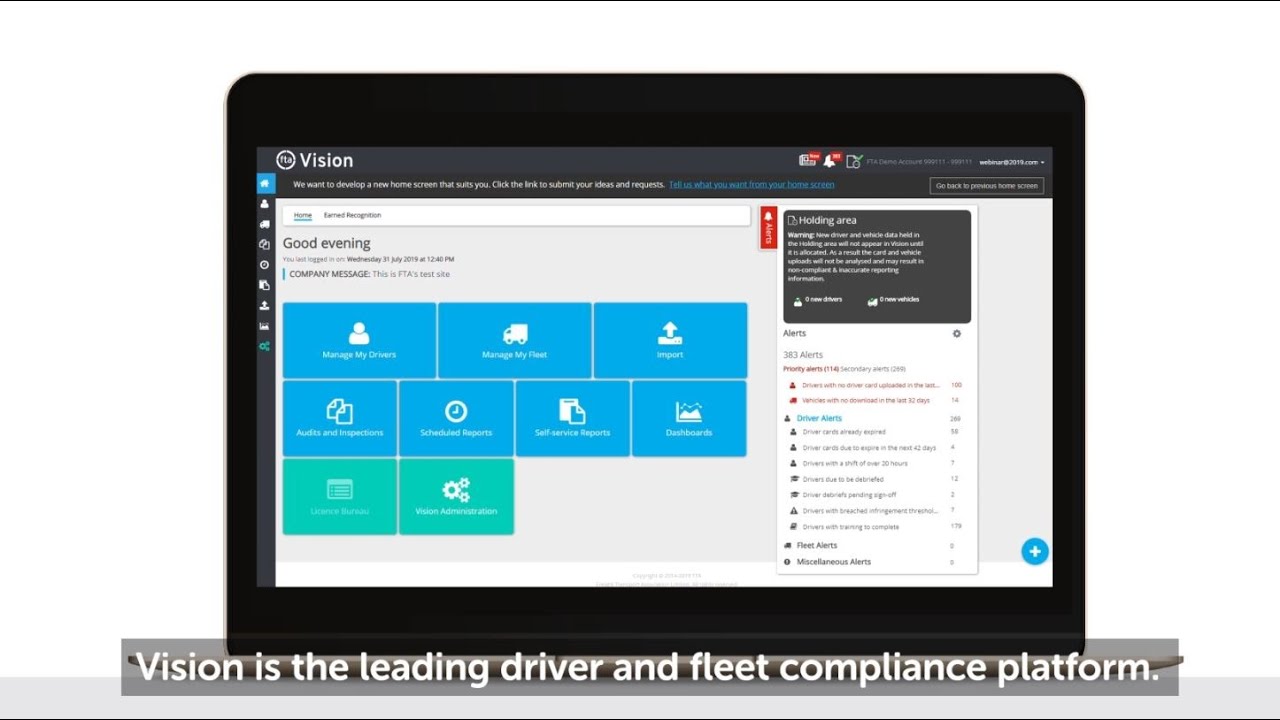
Task: Click the '383 Alerts' total text
Action: pos(803,355)
